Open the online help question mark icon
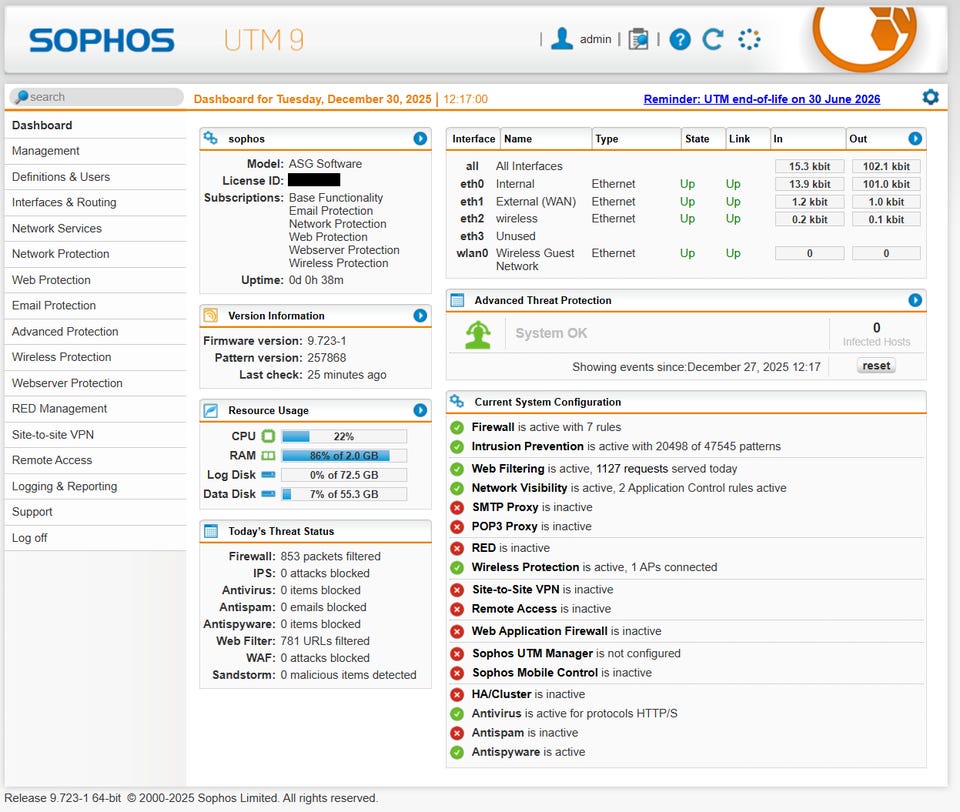The height and width of the screenshot is (812, 960). pos(680,39)
